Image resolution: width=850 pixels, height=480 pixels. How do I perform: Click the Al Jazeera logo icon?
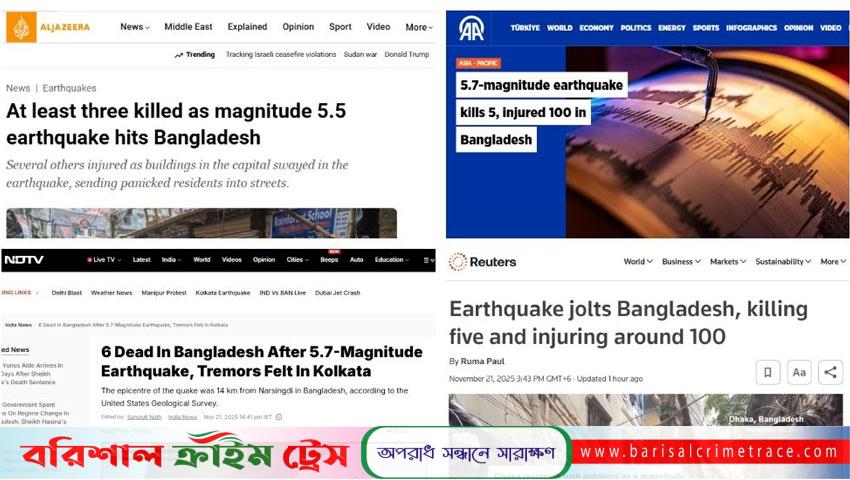click(x=21, y=27)
